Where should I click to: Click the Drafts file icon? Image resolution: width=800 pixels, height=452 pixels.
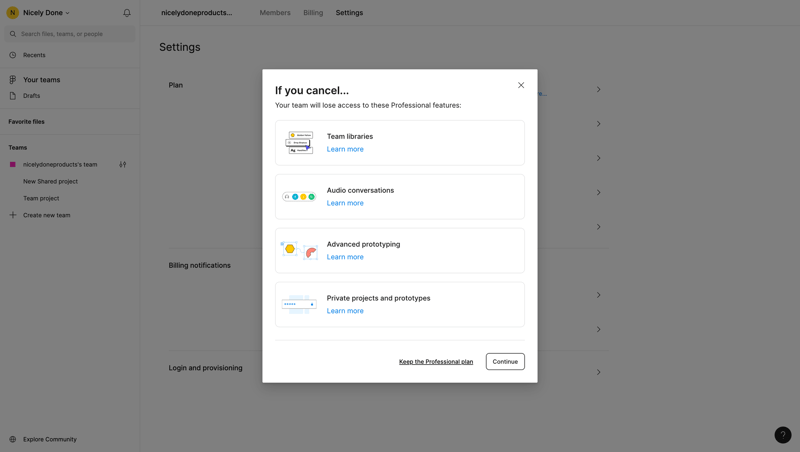pos(13,96)
